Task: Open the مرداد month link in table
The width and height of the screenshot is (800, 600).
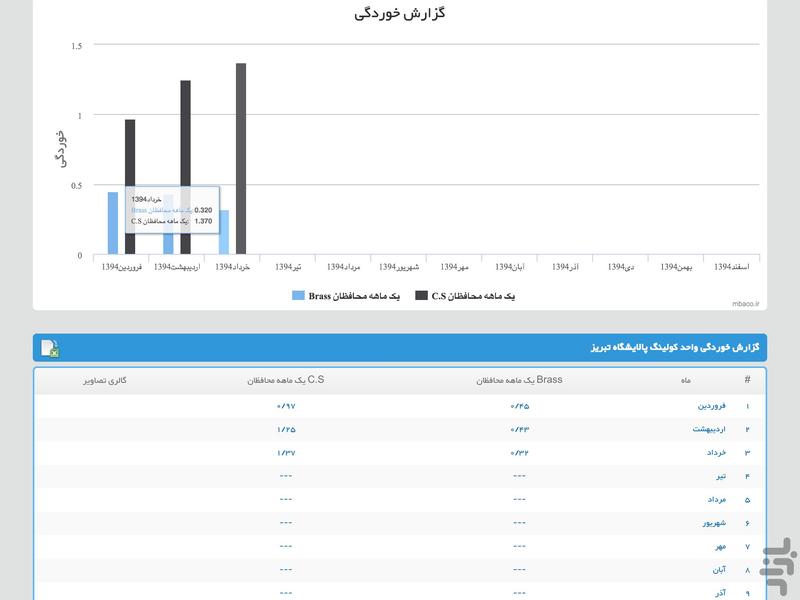Action: (x=716, y=500)
